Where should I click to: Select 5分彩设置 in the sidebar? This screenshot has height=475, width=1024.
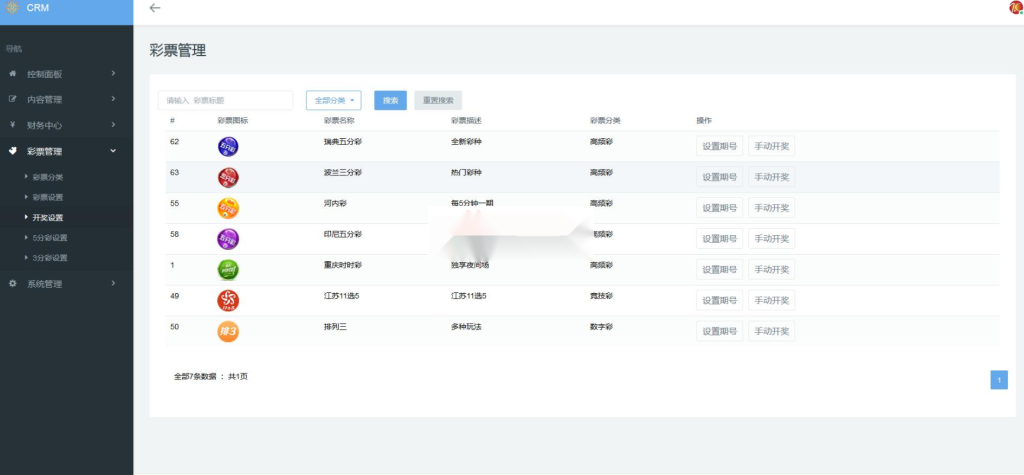pos(50,238)
